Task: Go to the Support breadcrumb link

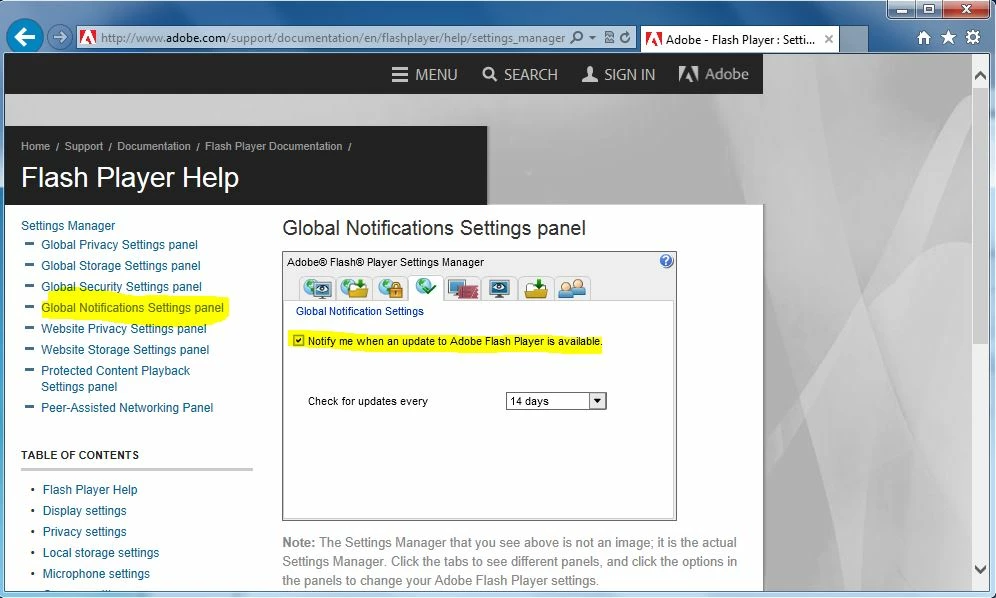Action: pos(83,146)
